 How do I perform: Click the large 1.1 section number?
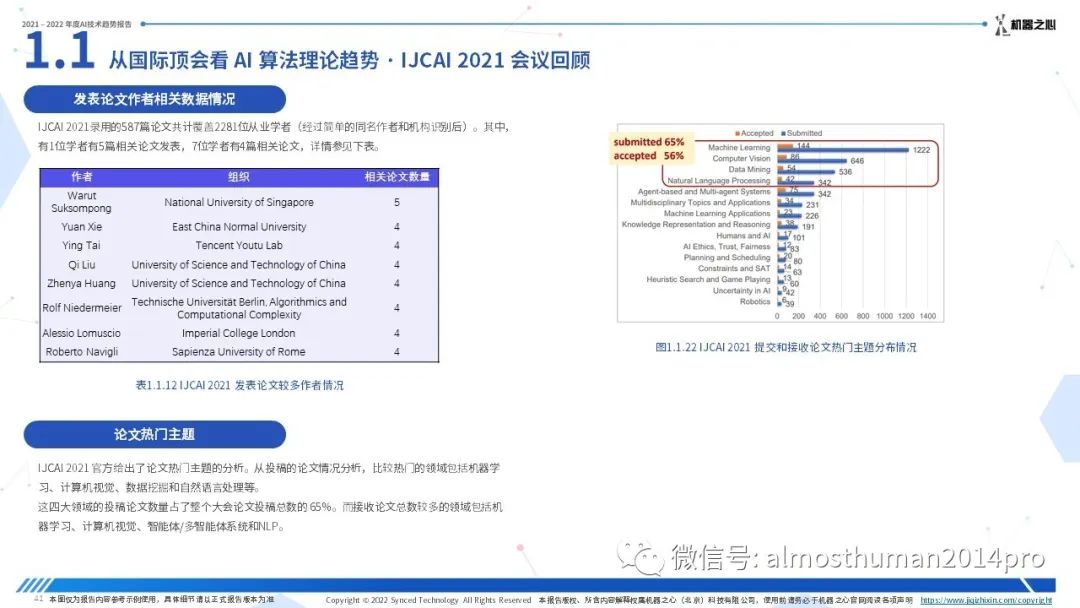[x=58, y=52]
